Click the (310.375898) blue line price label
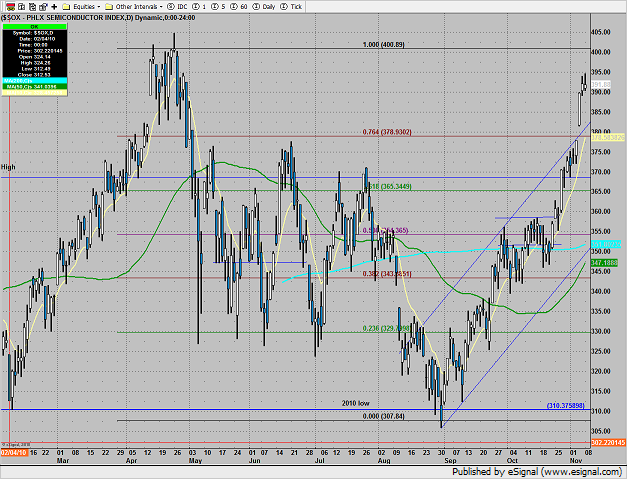 coord(565,405)
